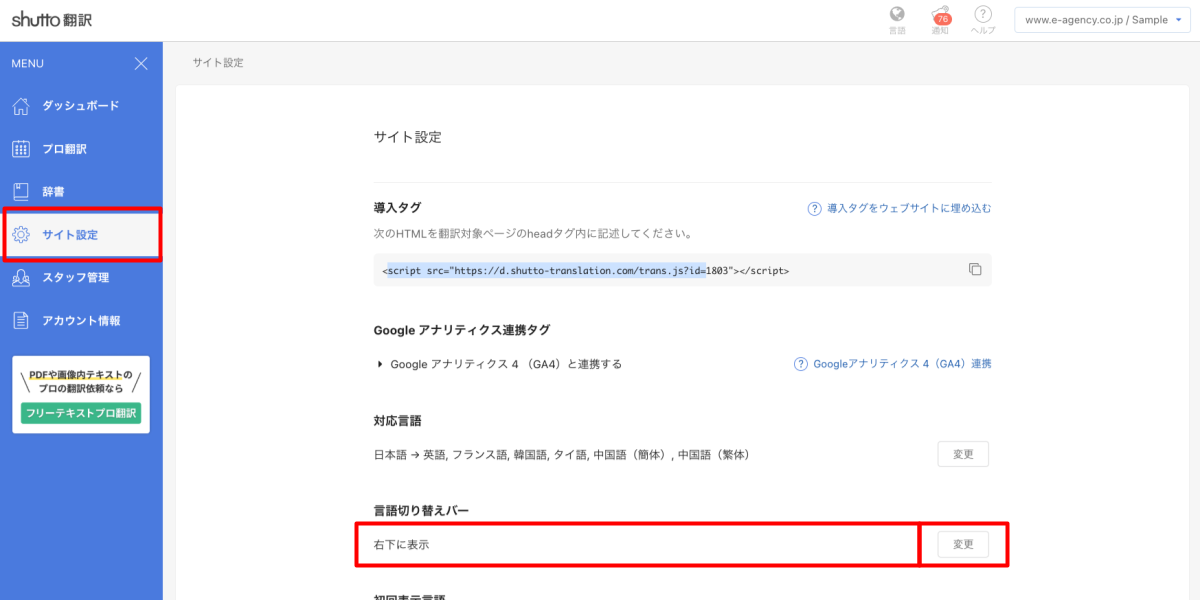Open the ヘルプ question mark icon

coord(983,14)
